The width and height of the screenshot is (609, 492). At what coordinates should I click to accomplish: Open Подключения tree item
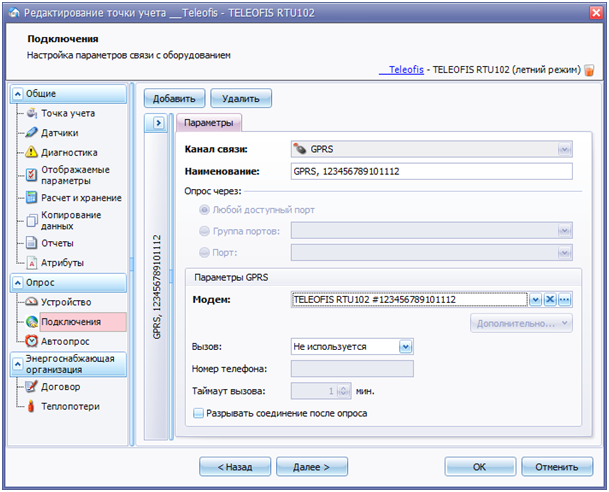(x=83, y=322)
